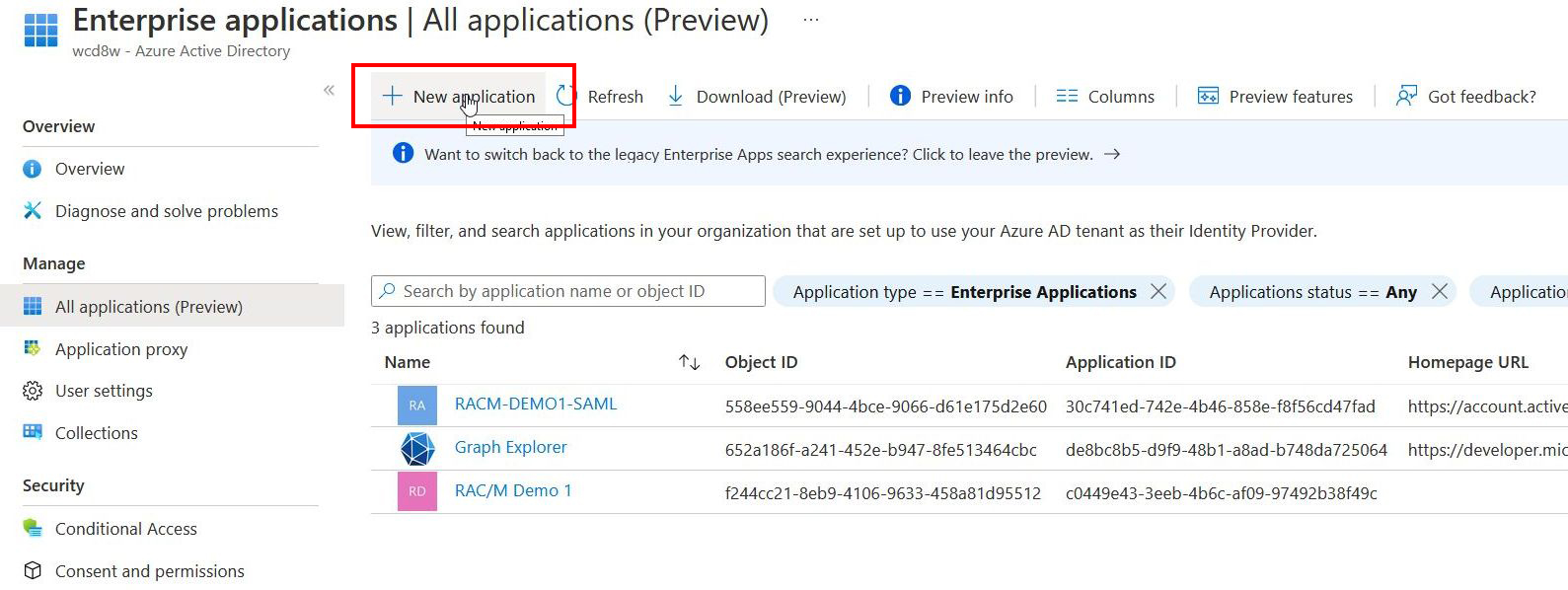
Task: Select Columns label in toolbar
Action: coord(1121,97)
